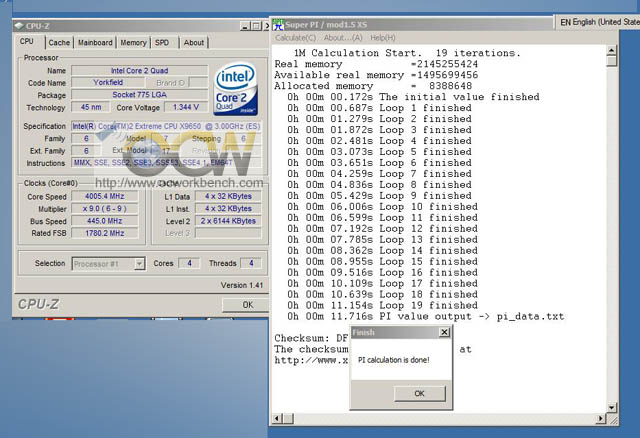Viewport: 640px width, 438px height.
Task: Open the About tab in CPU-Z
Action: [193, 42]
